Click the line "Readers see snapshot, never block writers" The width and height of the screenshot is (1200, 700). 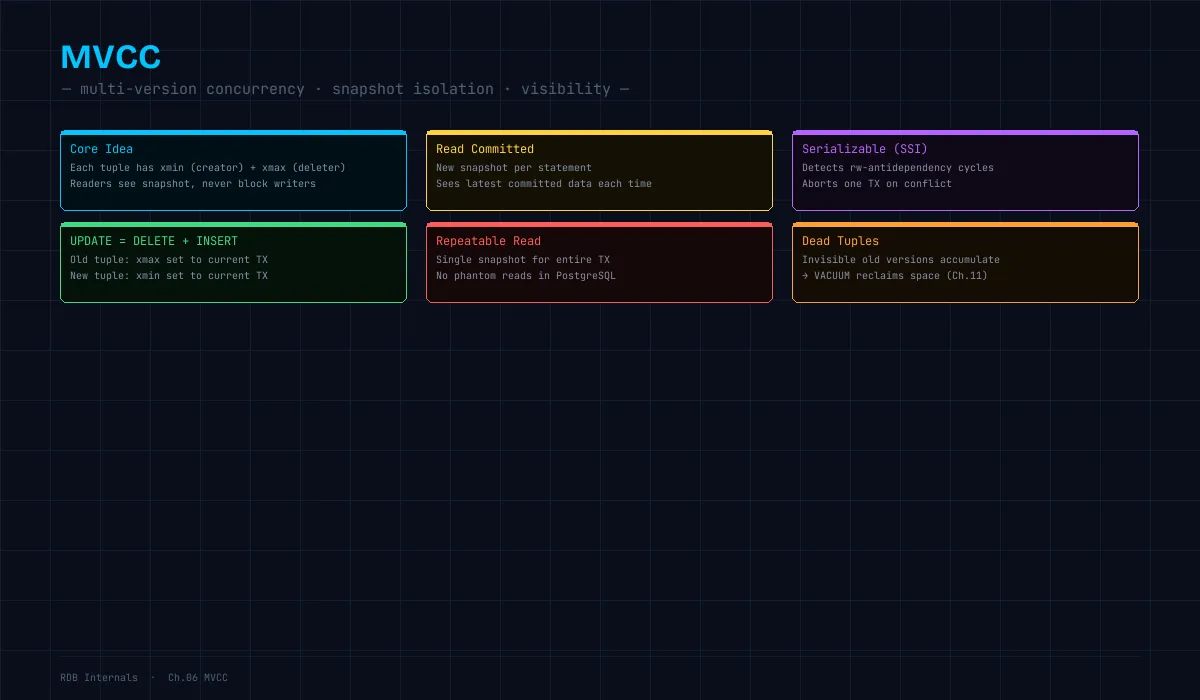point(193,184)
